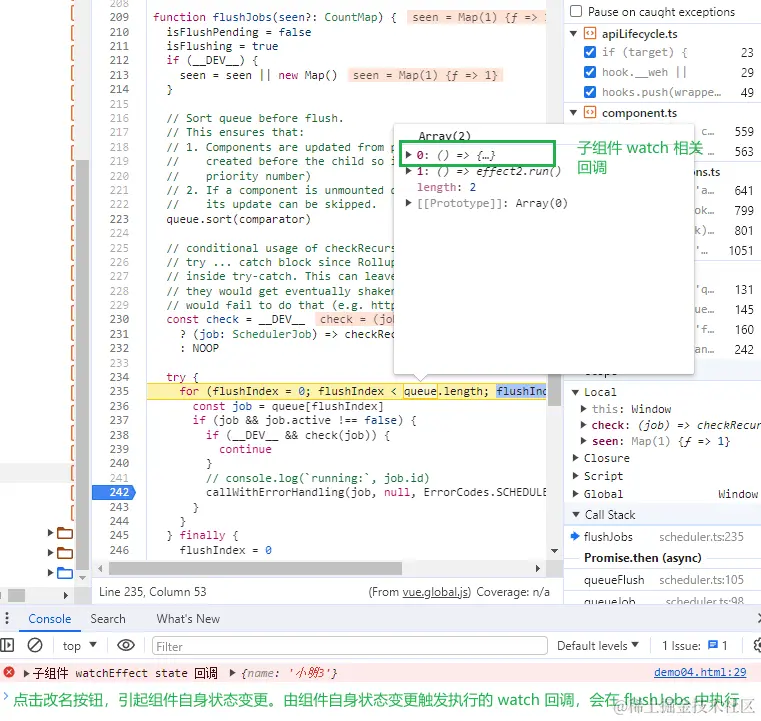Expand 'check' scope variable
The image size is (761, 721).
[x=584, y=425]
